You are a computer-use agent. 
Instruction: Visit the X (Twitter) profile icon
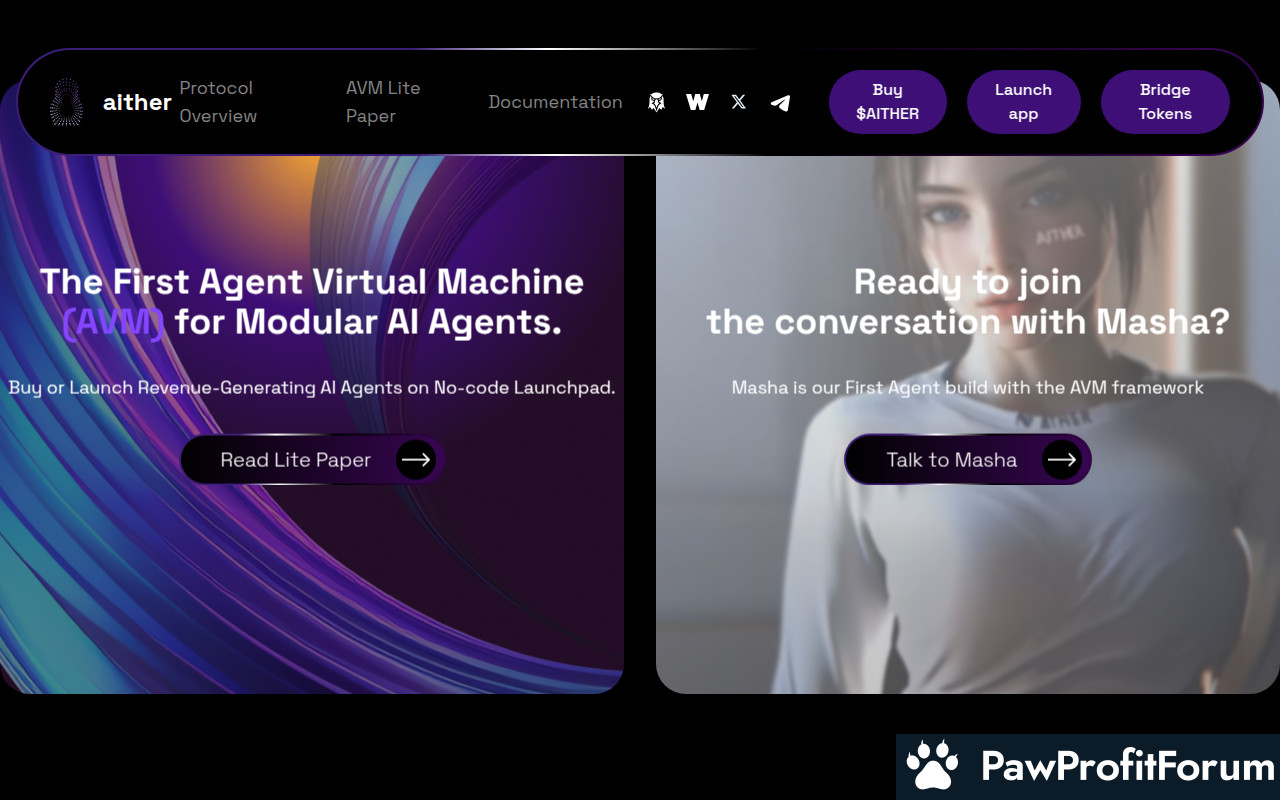[738, 102]
